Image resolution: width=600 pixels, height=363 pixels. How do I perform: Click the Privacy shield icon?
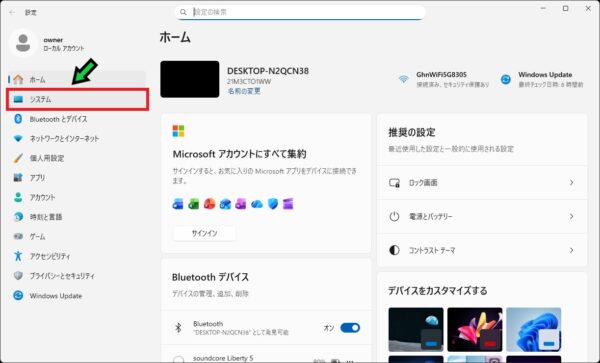point(18,275)
